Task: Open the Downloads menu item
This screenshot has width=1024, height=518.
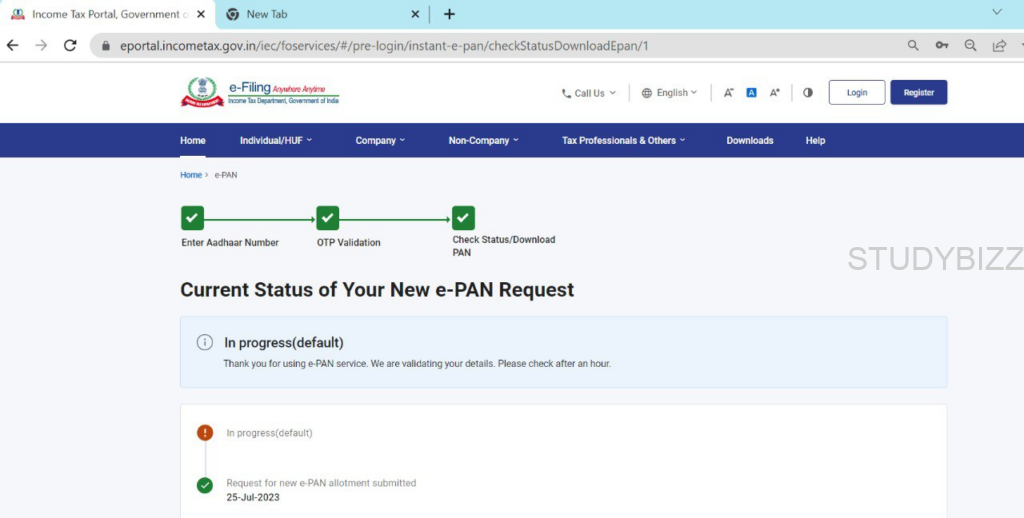Action: pos(750,141)
